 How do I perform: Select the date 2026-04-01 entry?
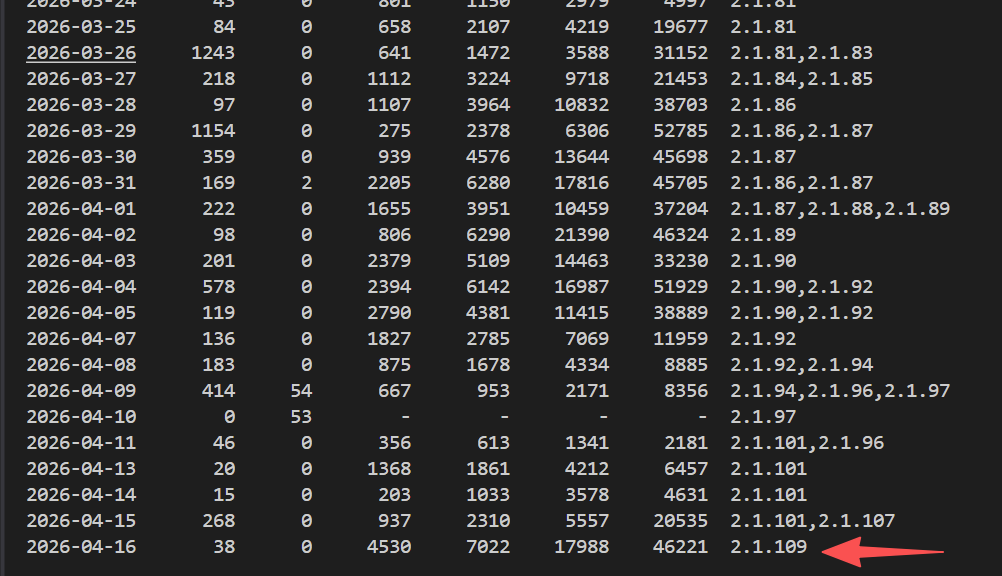coord(80,208)
